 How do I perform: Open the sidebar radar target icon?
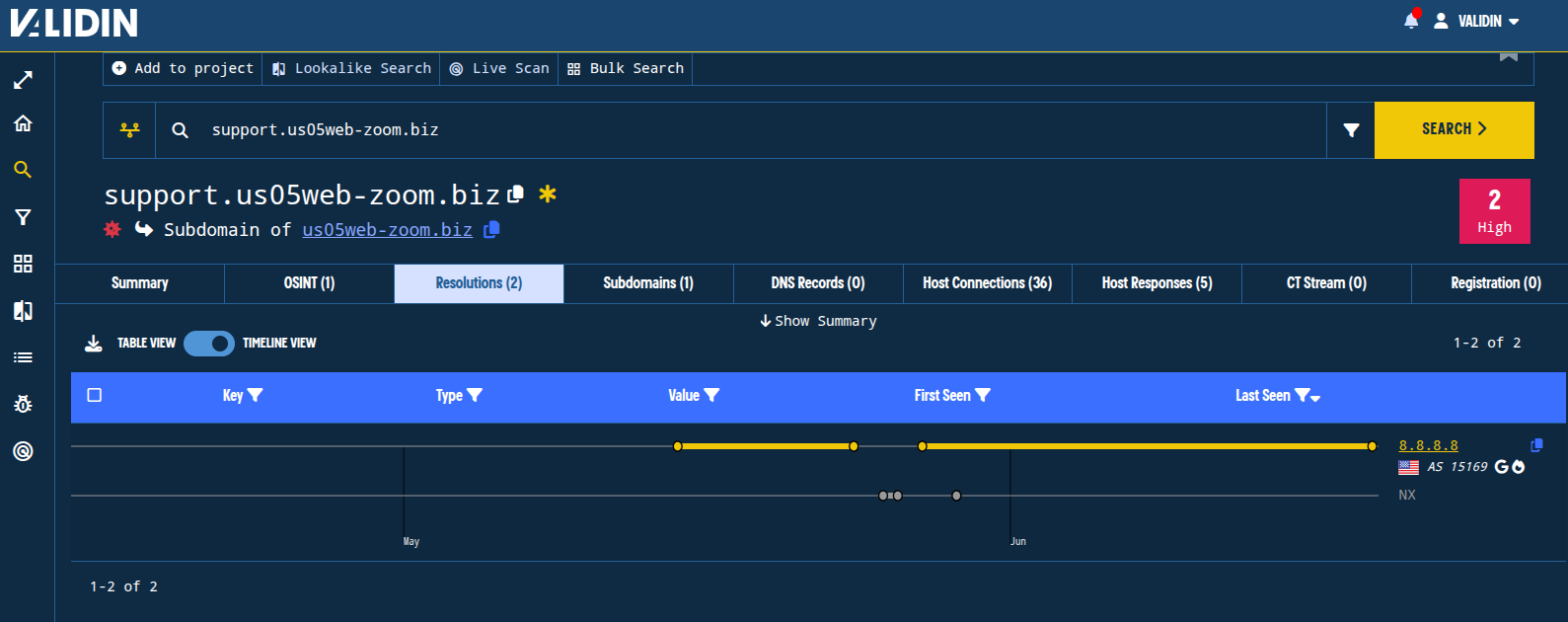(x=23, y=451)
